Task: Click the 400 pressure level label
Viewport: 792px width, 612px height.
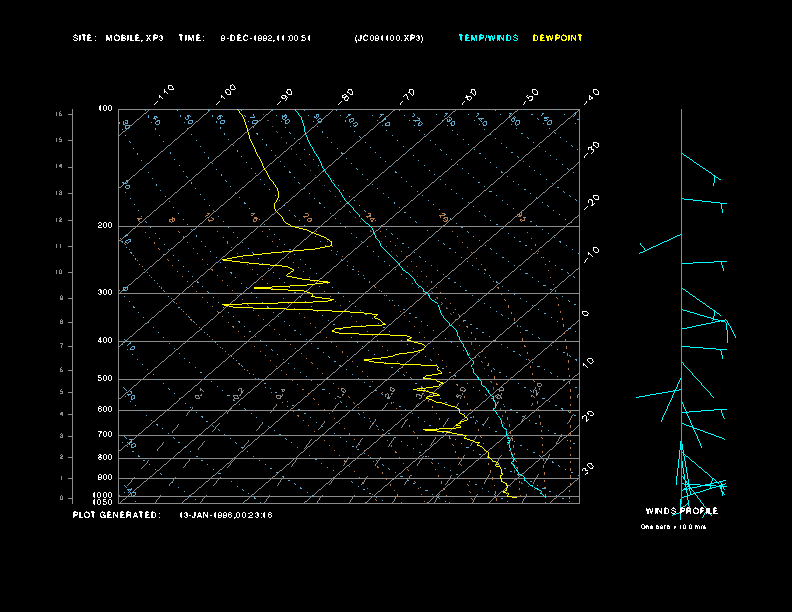Action: tap(105, 341)
